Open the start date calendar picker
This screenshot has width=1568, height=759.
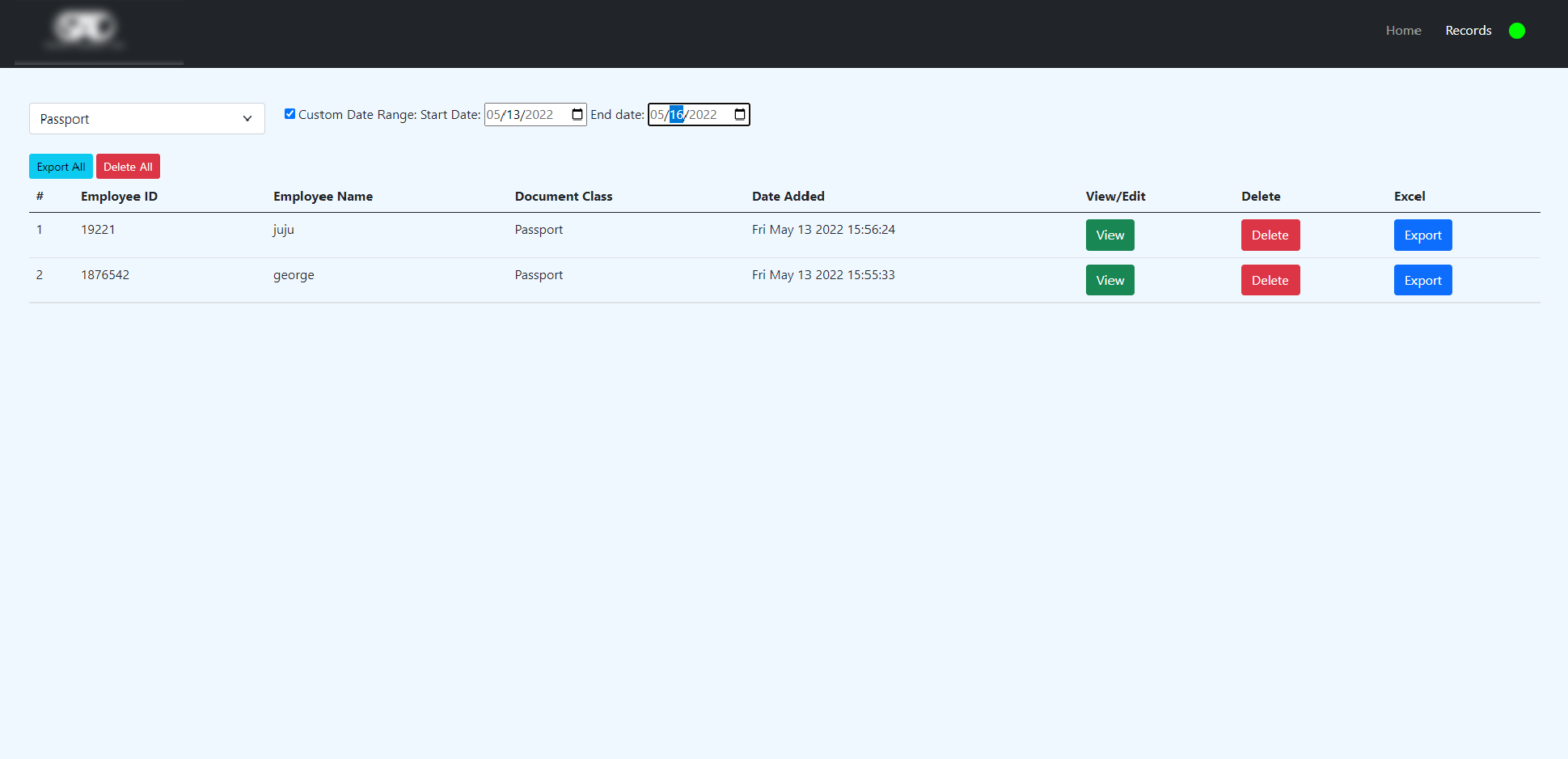[x=576, y=114]
